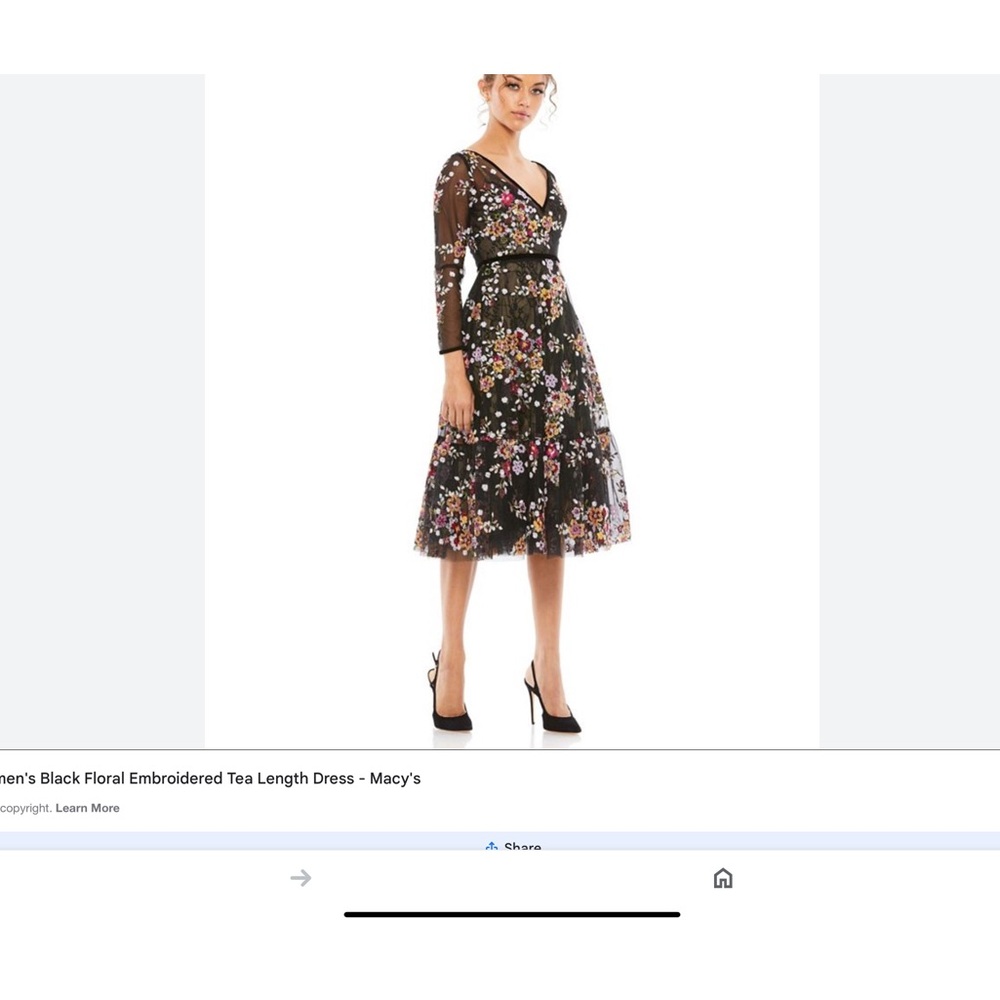
Task: Open the Black Floral Embroidered Tea Length Dress title
Action: [x=210, y=778]
